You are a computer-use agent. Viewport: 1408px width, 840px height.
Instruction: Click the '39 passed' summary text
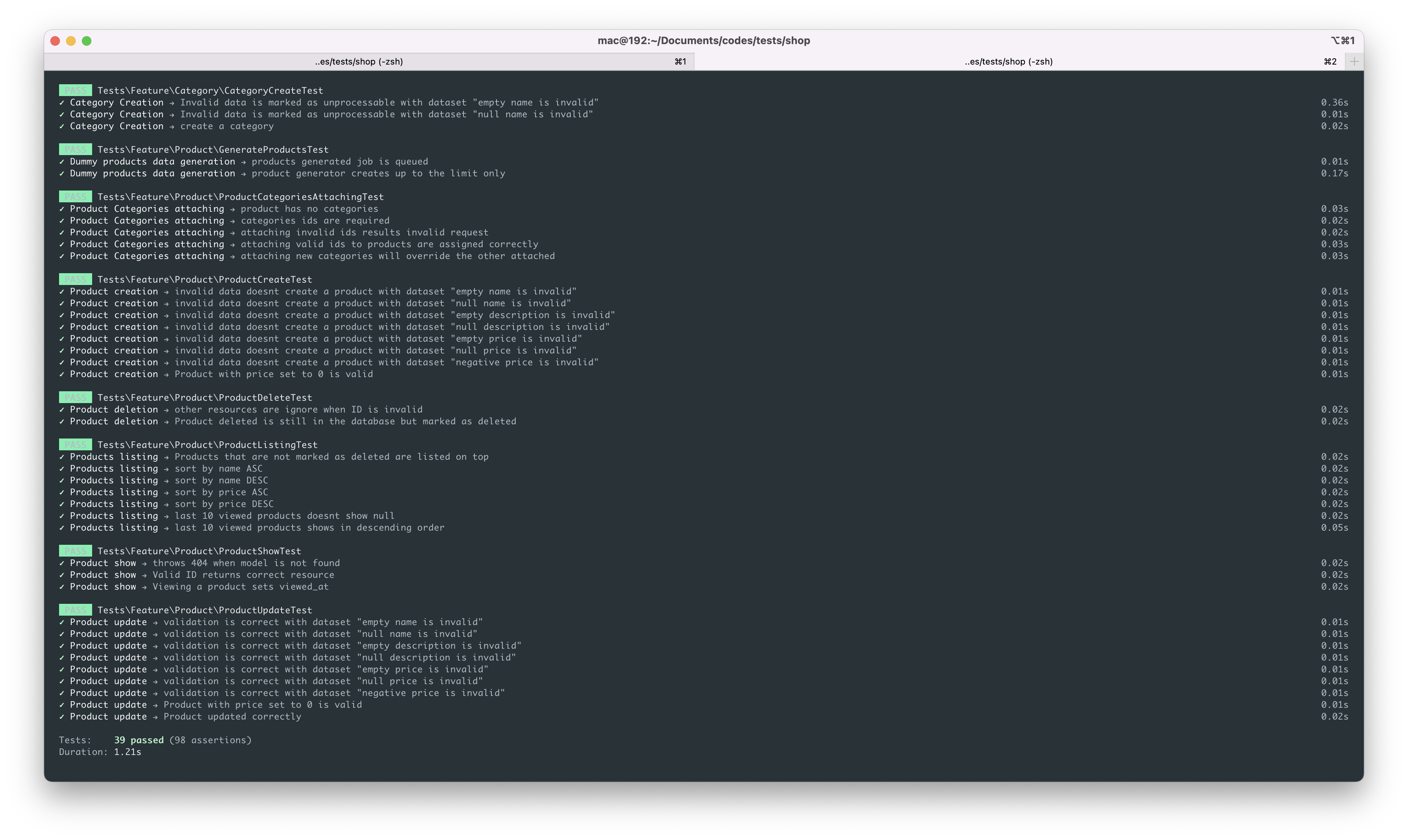[139, 740]
